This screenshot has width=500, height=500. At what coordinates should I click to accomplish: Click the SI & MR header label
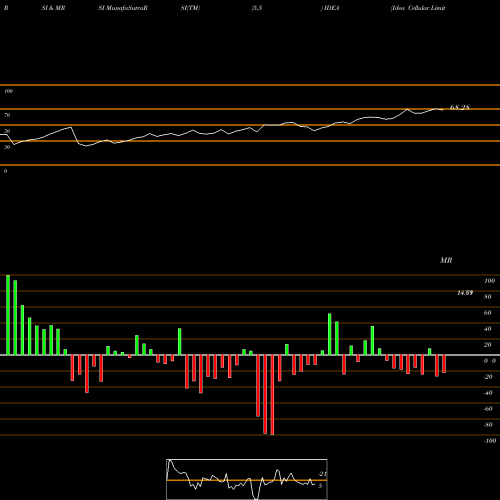pos(53,8)
